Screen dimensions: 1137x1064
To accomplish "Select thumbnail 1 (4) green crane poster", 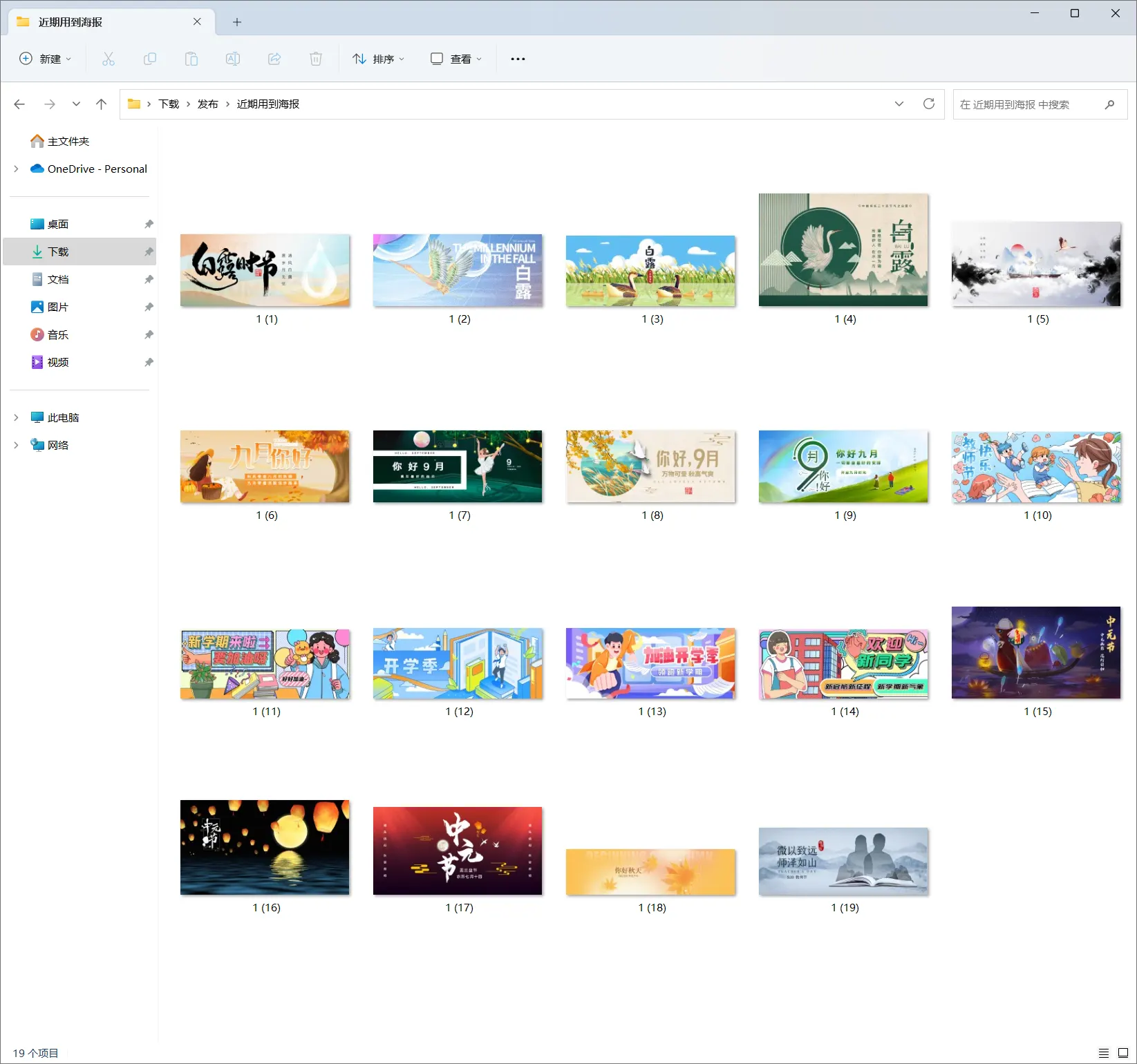I will click(x=843, y=250).
